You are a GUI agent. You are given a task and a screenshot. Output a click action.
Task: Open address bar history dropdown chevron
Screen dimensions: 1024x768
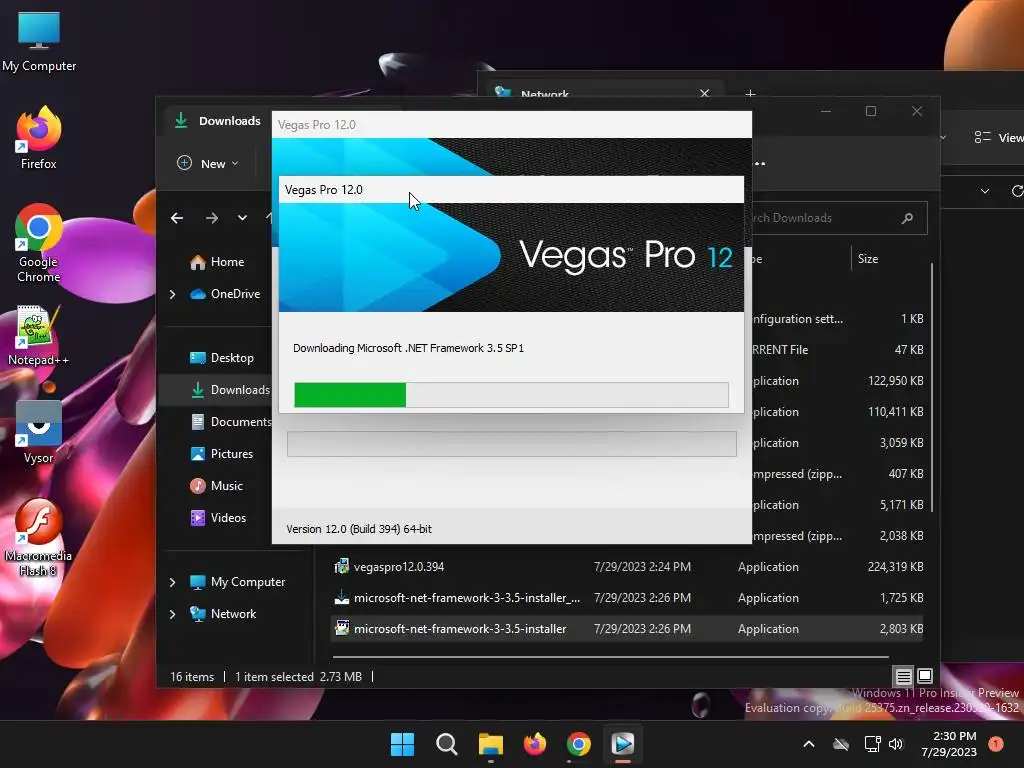click(985, 191)
